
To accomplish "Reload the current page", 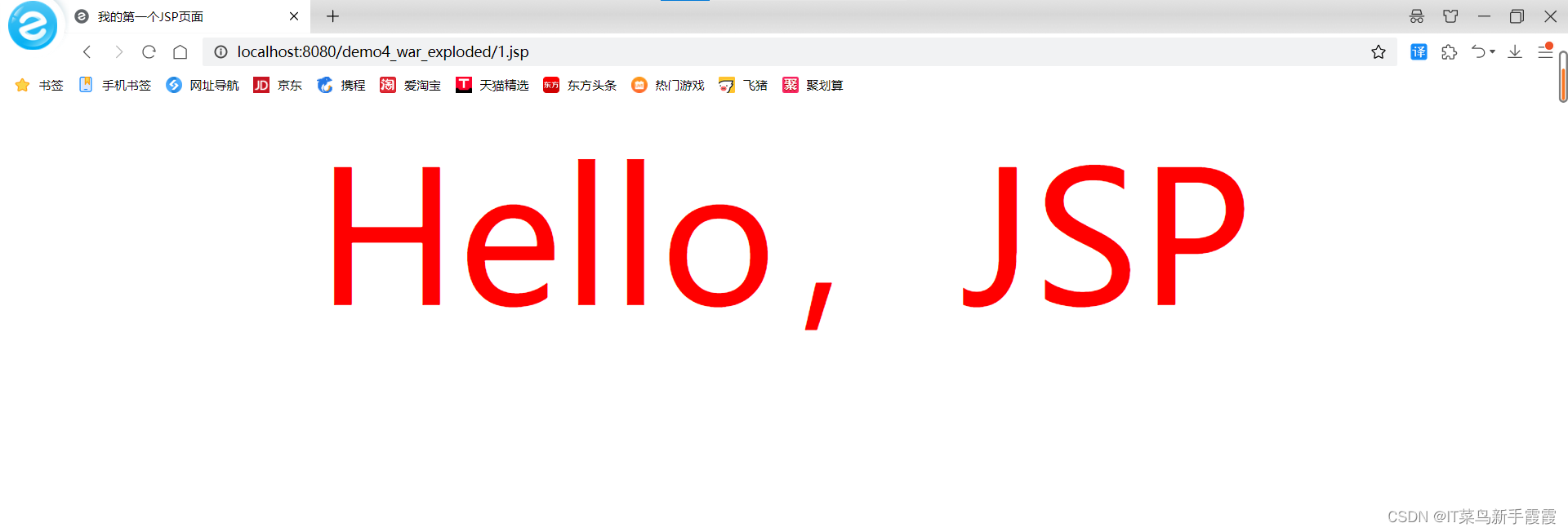I will pos(149,52).
